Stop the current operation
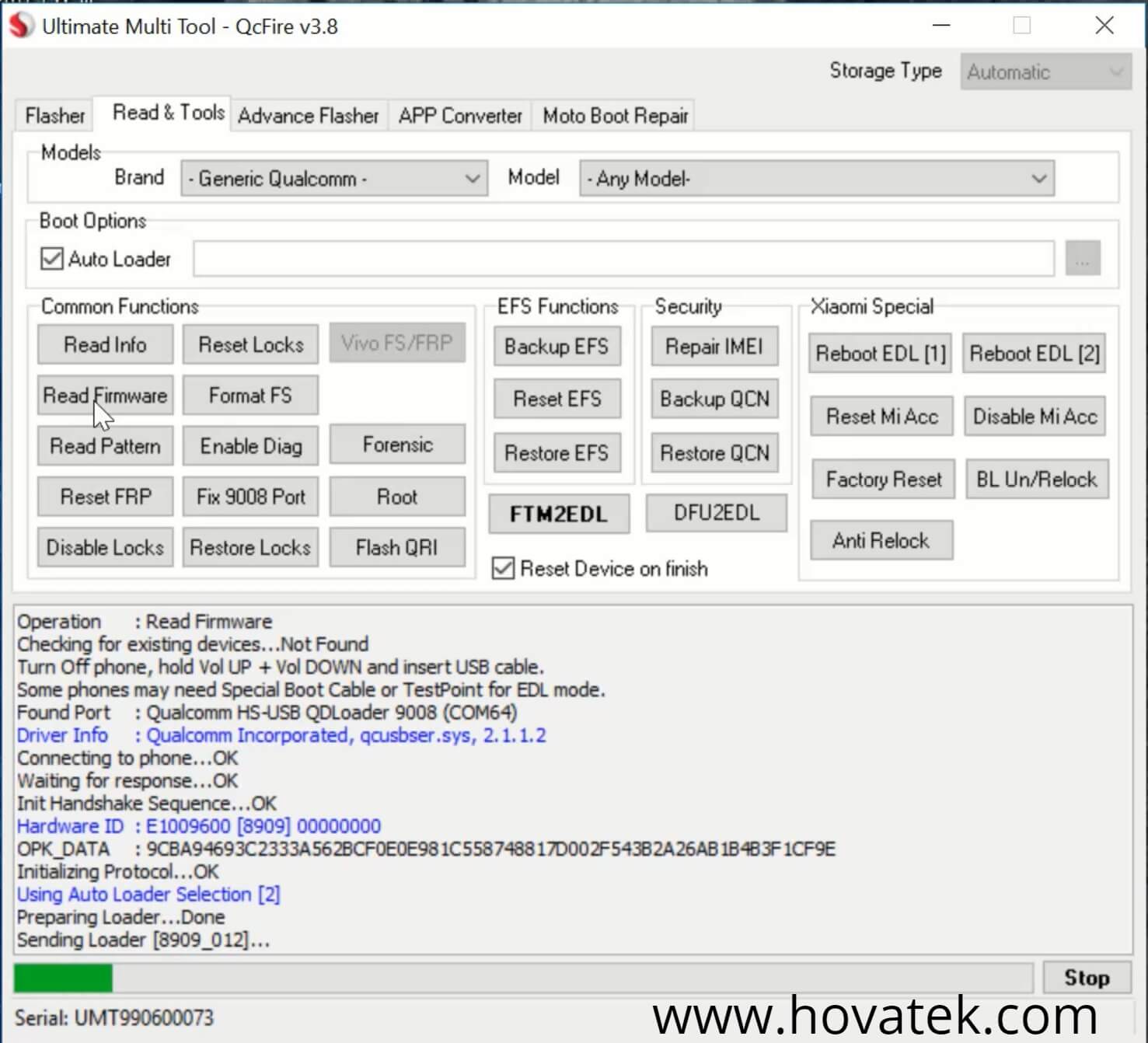Viewport: 1148px width, 1043px height. [x=1087, y=978]
